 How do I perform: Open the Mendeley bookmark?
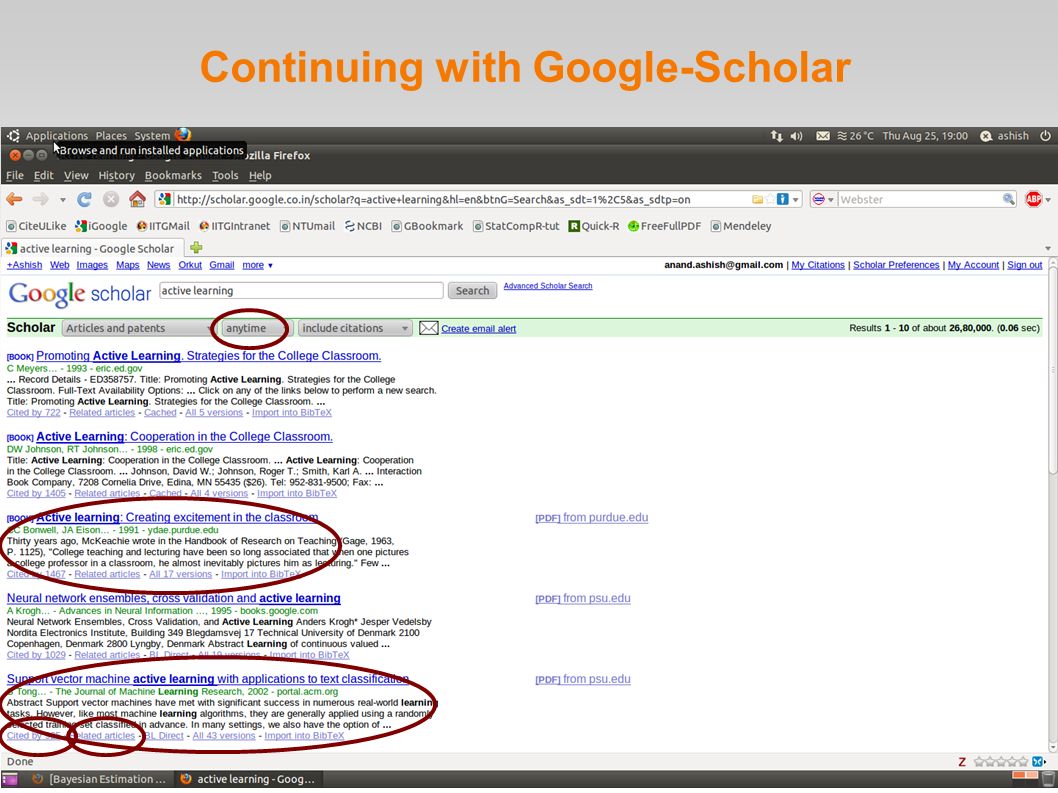coord(741,226)
